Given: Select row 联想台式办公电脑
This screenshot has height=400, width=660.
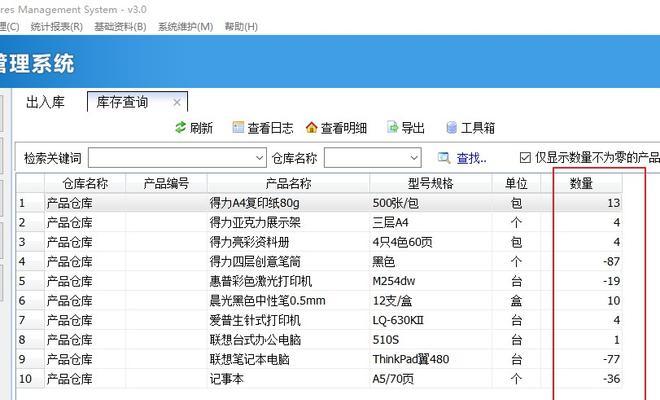Looking at the screenshot, I should click(x=319, y=340).
